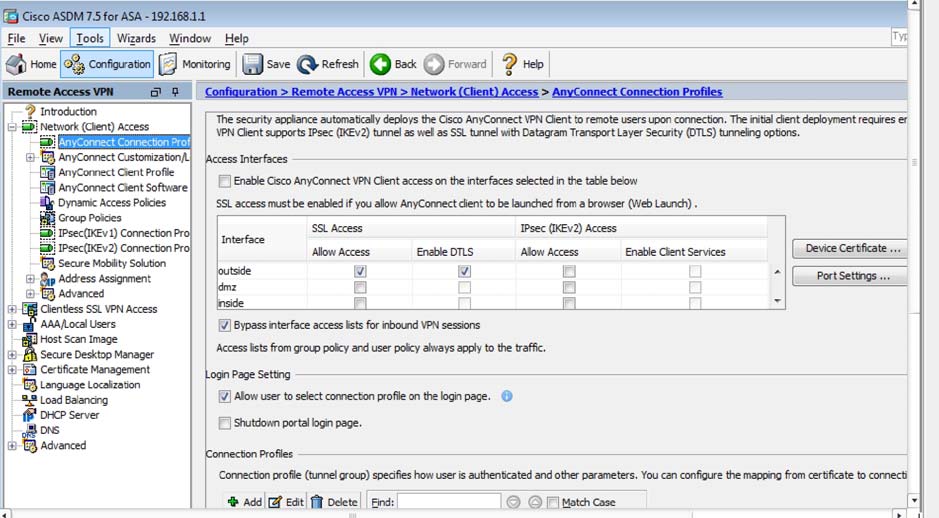Open the File menu
The width and height of the screenshot is (939, 518).
(16, 38)
